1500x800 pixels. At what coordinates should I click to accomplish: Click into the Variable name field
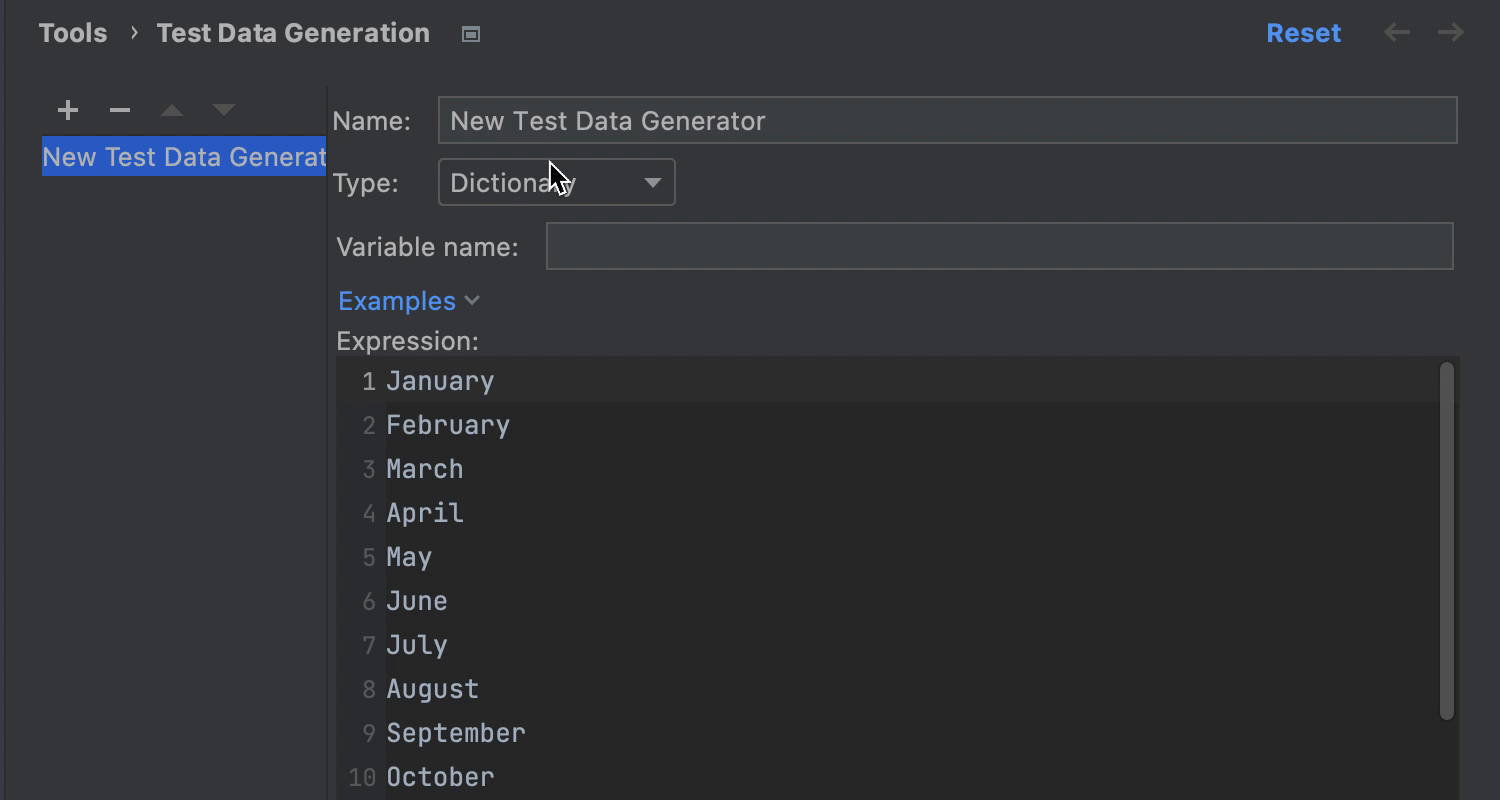click(999, 247)
